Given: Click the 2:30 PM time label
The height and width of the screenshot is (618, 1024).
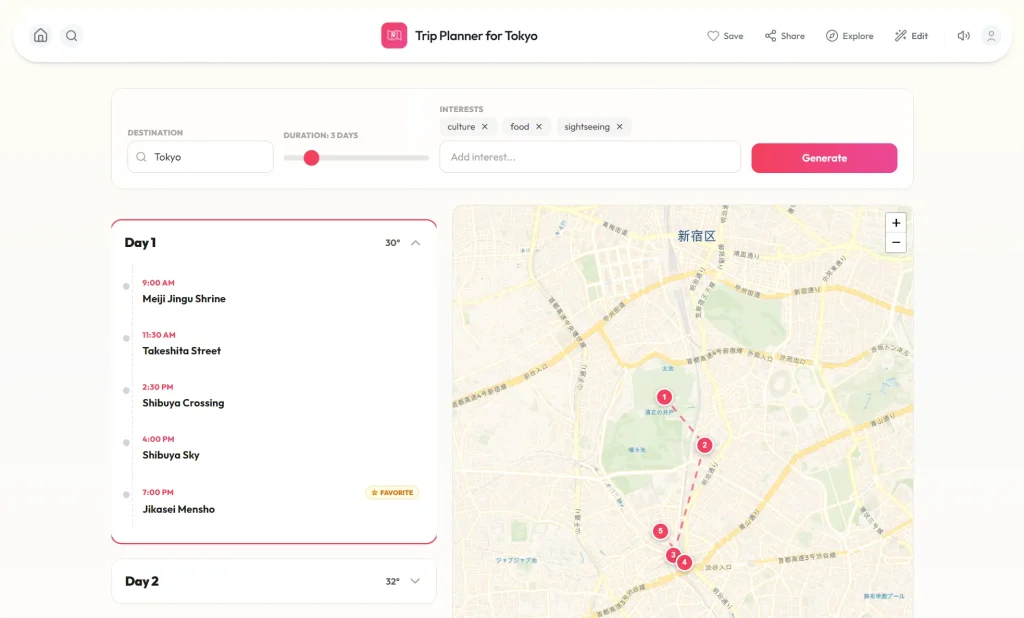Looking at the screenshot, I should (157, 387).
